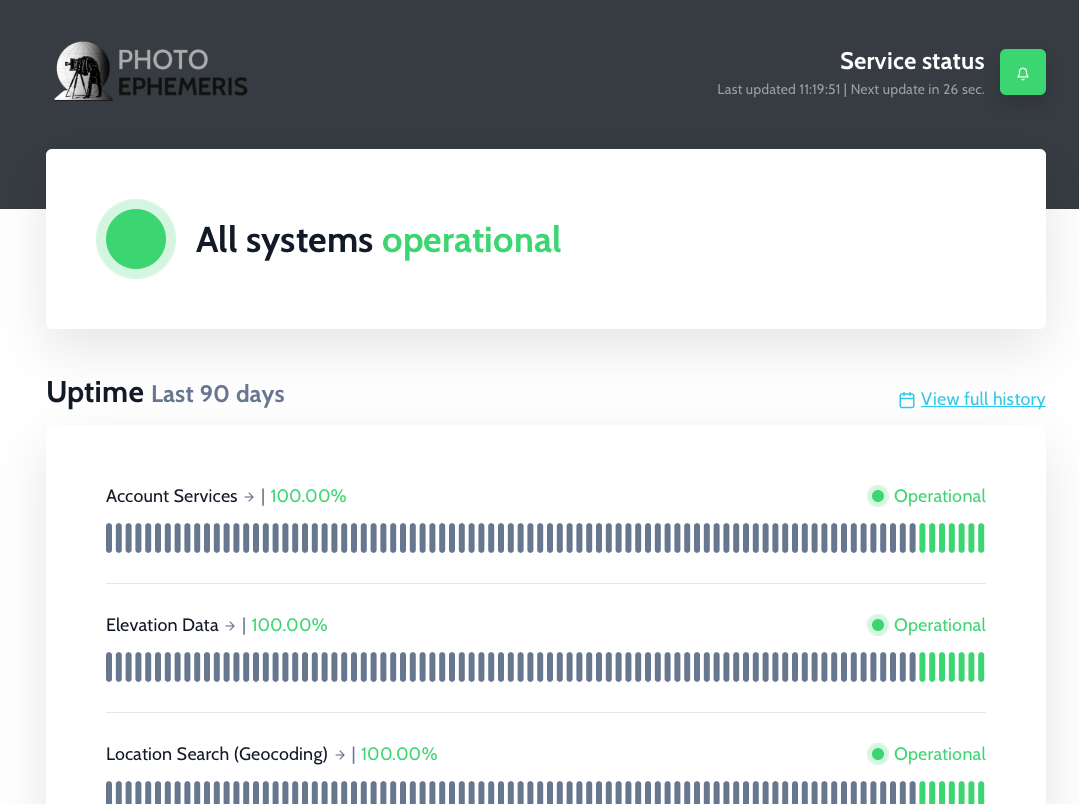This screenshot has height=804, width=1079.
Task: Click the calendar icon beside View full history
Action: [906, 399]
